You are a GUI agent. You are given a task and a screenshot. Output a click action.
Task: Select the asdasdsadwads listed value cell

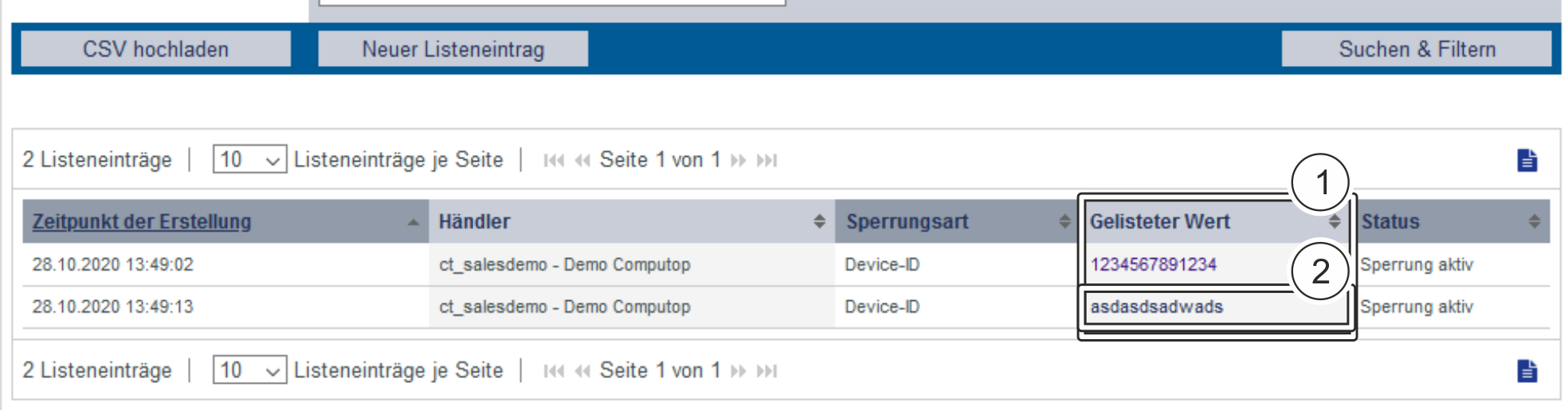tap(1157, 307)
